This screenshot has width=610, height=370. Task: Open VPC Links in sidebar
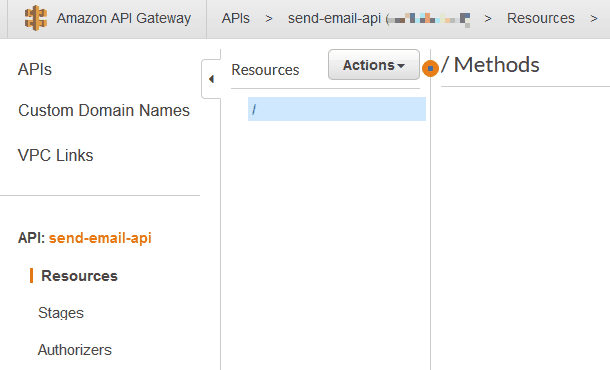coord(56,155)
